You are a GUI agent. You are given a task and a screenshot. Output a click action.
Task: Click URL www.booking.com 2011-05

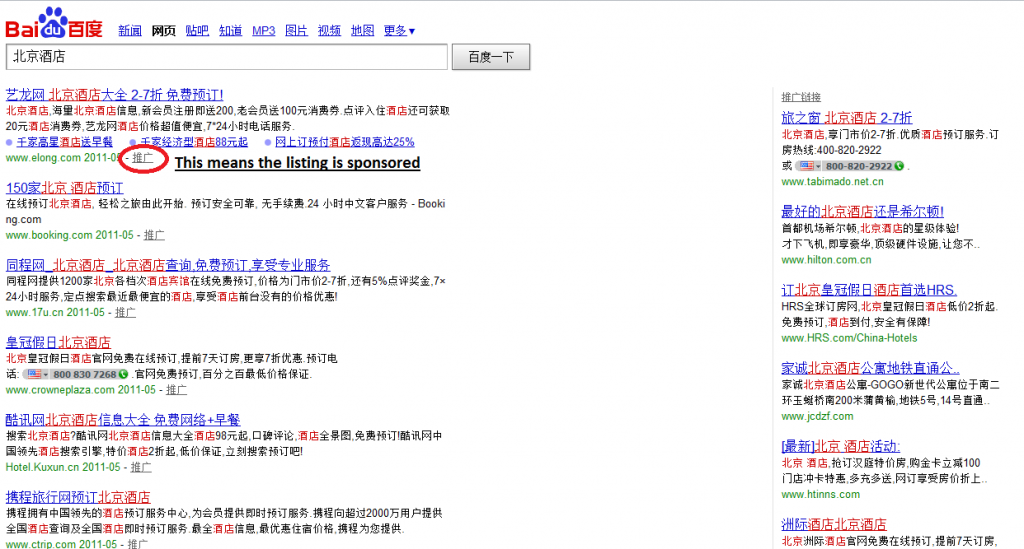tap(69, 235)
